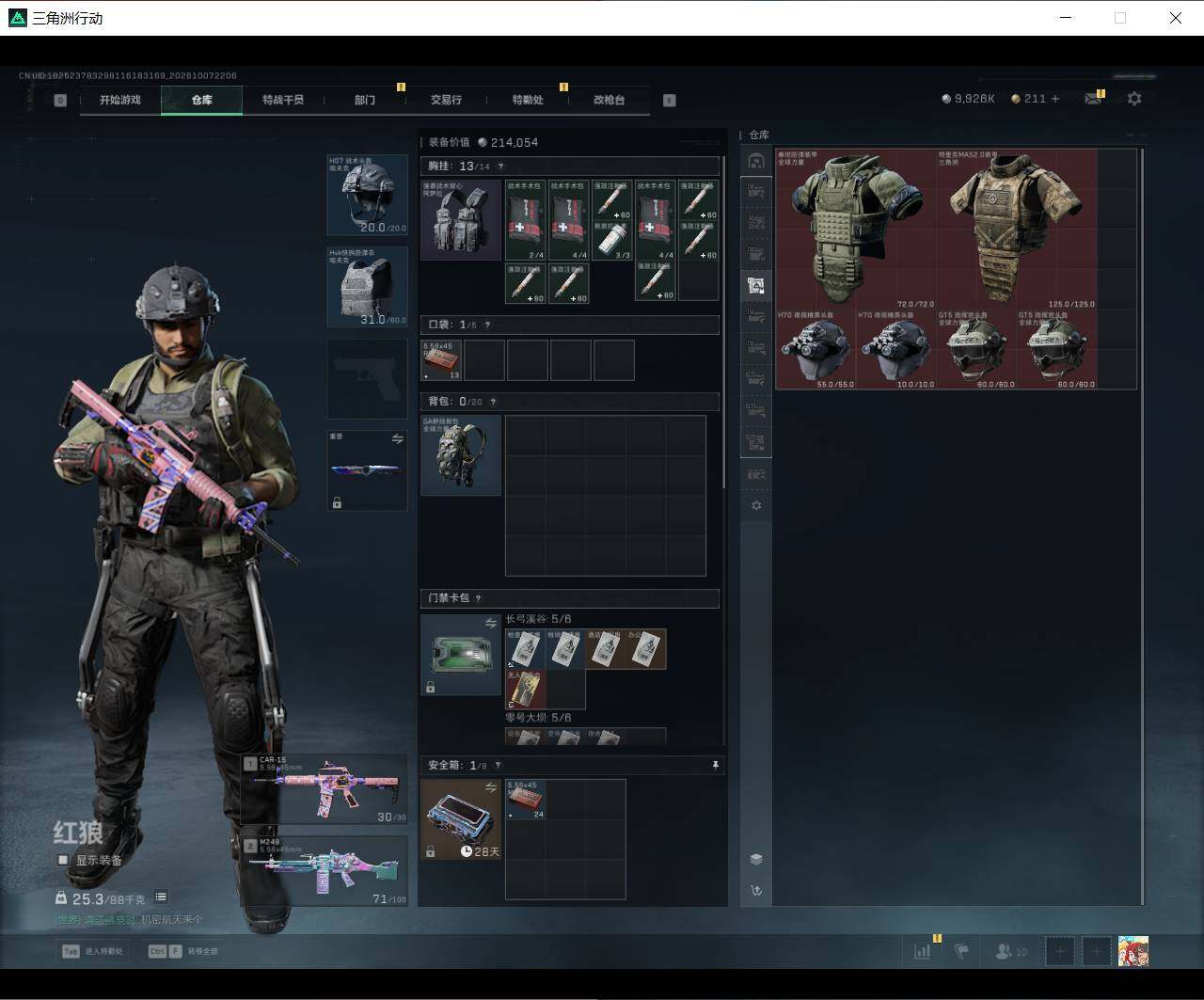Select the 特里克MAS2.0装甲 in warehouse
The image size is (1204, 1000).
click(1018, 229)
